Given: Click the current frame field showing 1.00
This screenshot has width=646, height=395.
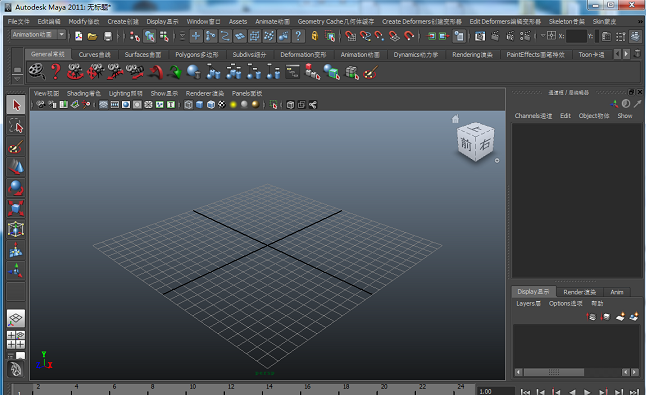Looking at the screenshot, I should pyautogui.click(x=496, y=391).
